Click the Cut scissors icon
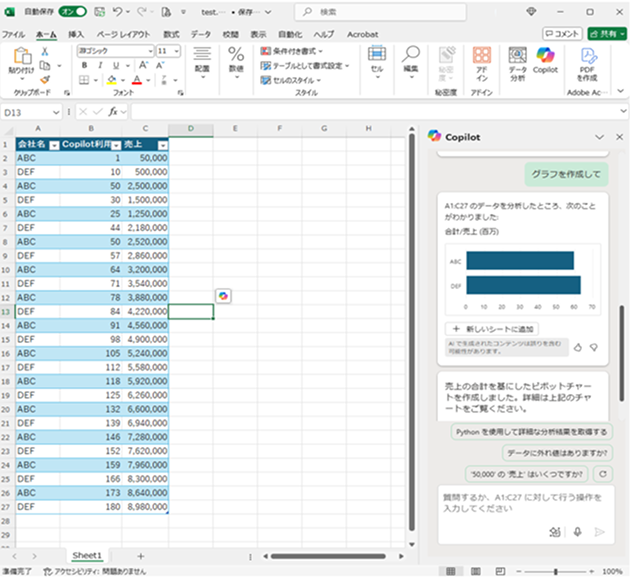 tap(45, 51)
